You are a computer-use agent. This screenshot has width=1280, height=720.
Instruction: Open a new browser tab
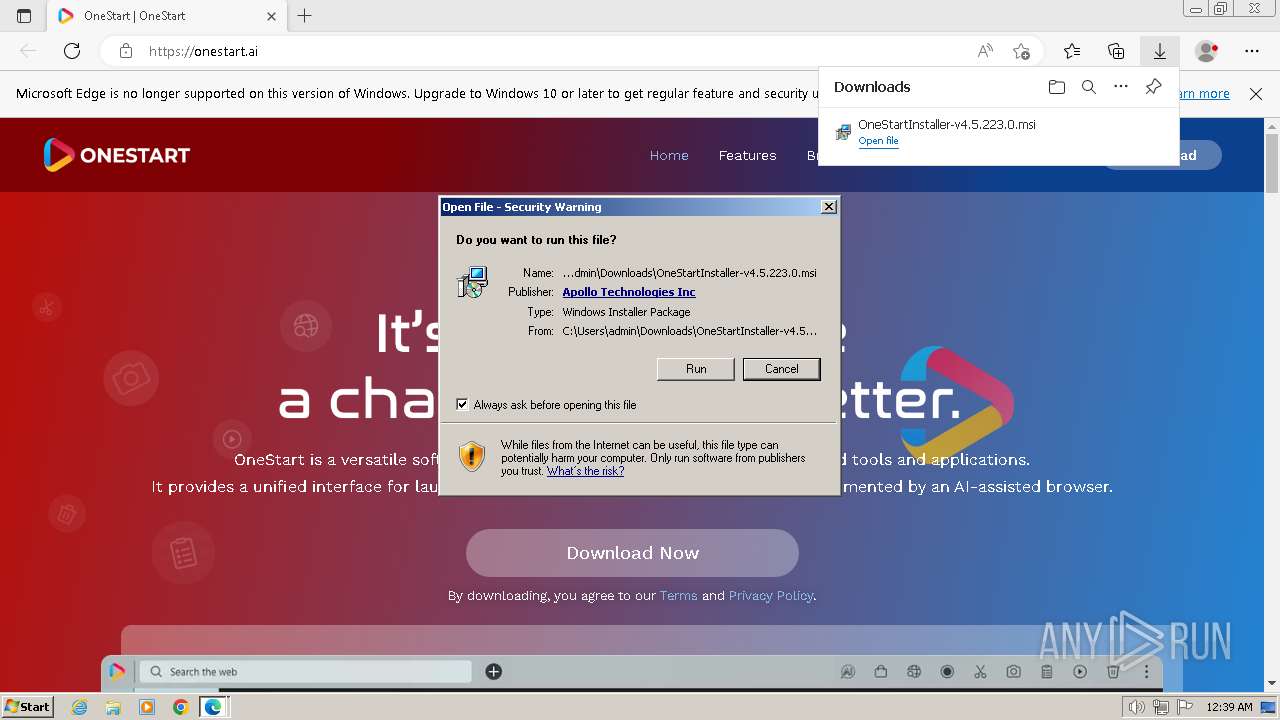(305, 16)
